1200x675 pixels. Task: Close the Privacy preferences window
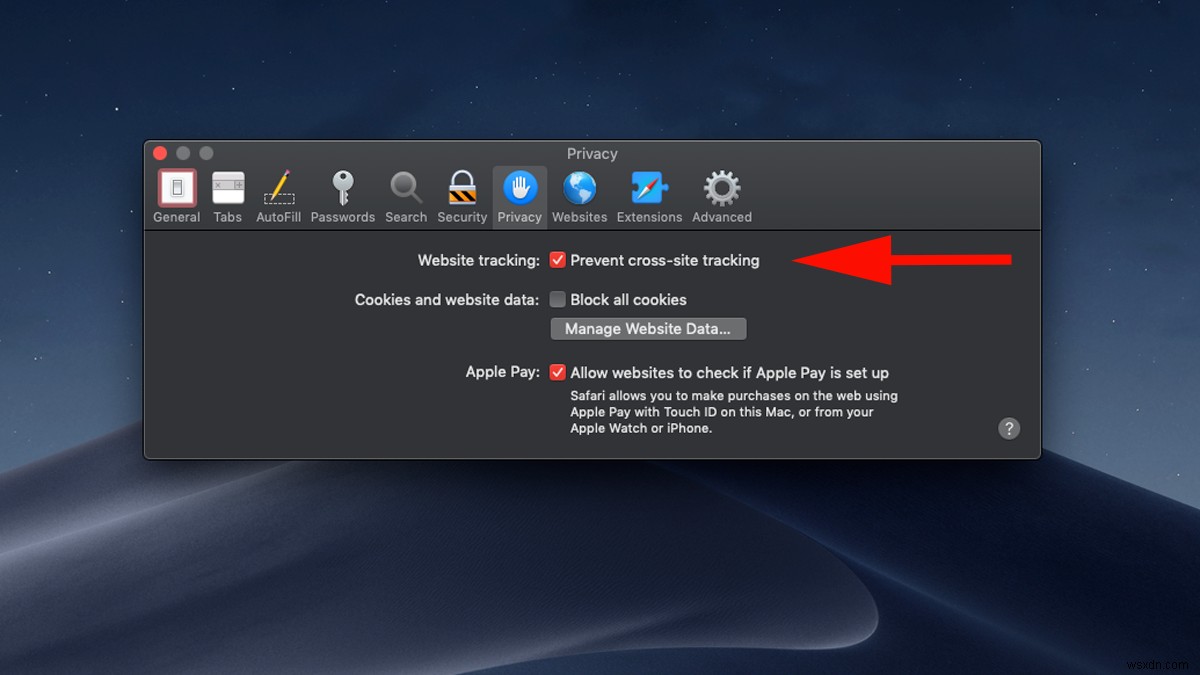[x=160, y=153]
